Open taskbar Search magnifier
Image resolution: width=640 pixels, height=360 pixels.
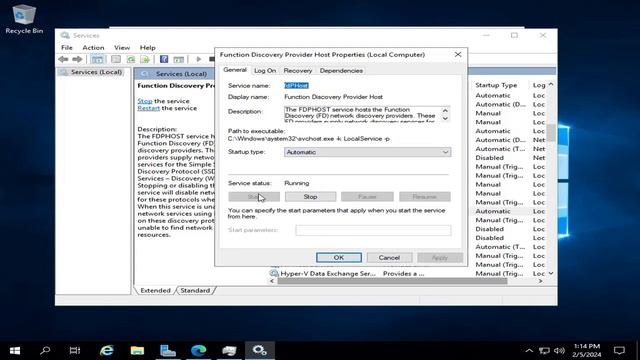tap(45, 351)
